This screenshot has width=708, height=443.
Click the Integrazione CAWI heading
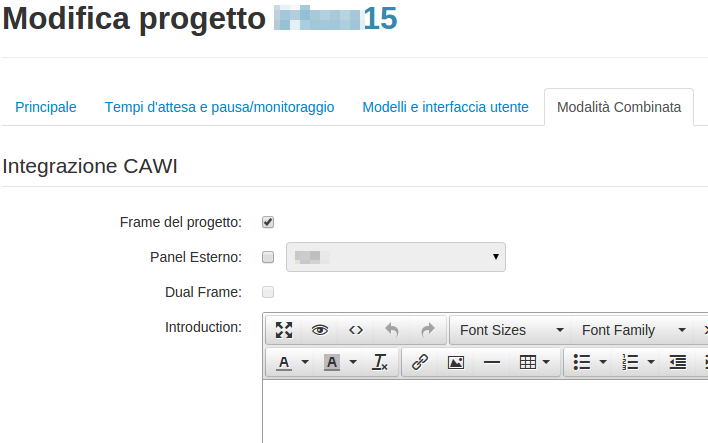coord(90,166)
